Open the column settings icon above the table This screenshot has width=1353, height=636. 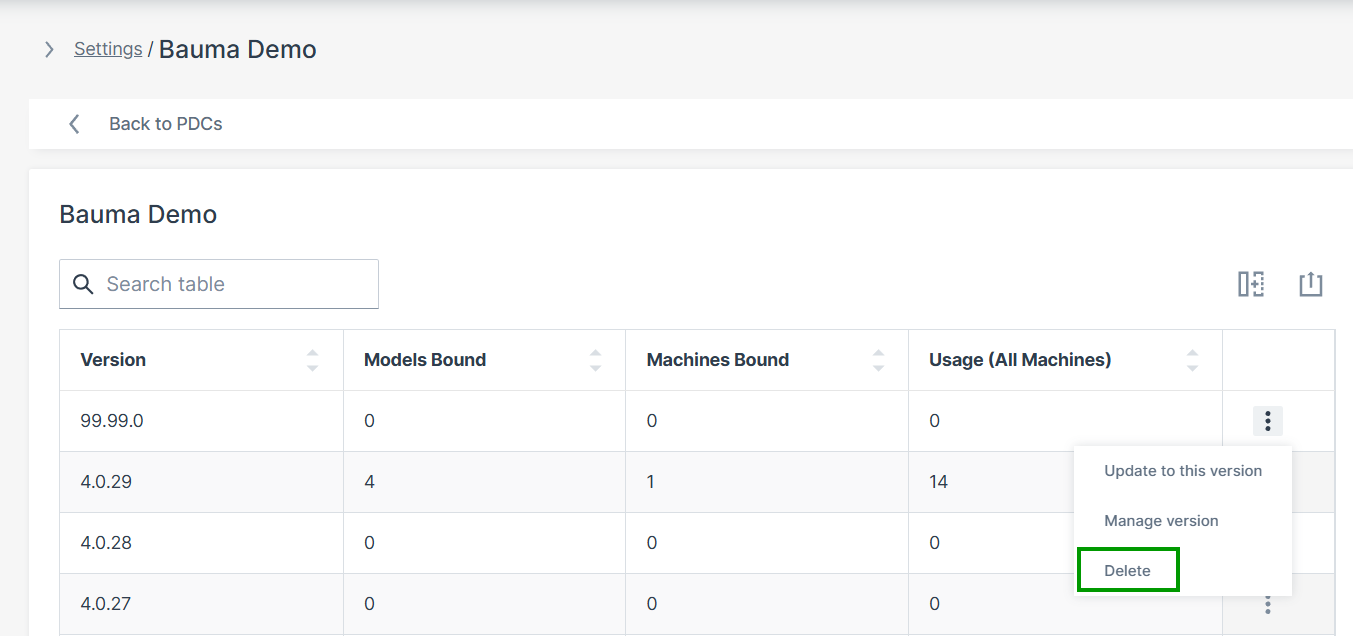(x=1251, y=284)
